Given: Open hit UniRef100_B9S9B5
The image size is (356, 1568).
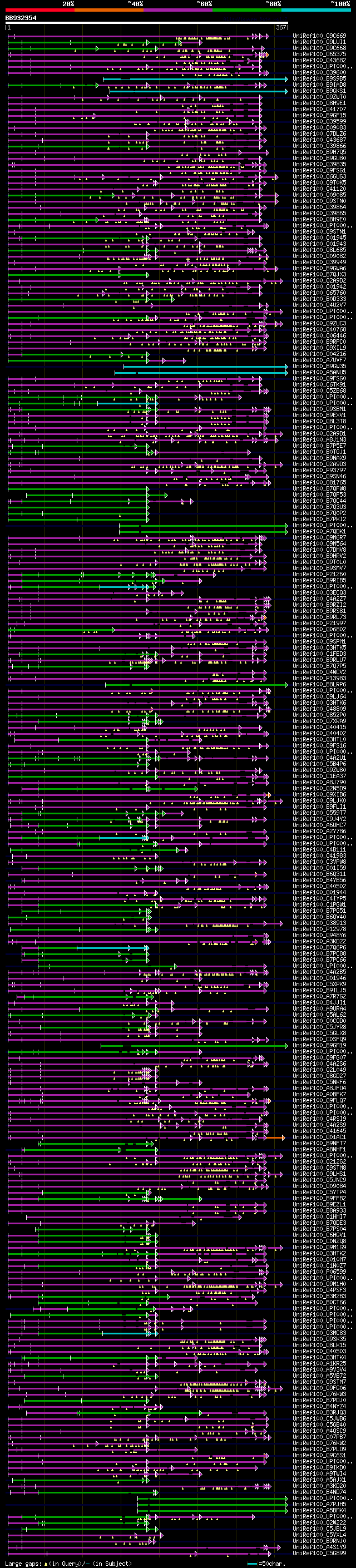Looking at the screenshot, I should 319,78.
